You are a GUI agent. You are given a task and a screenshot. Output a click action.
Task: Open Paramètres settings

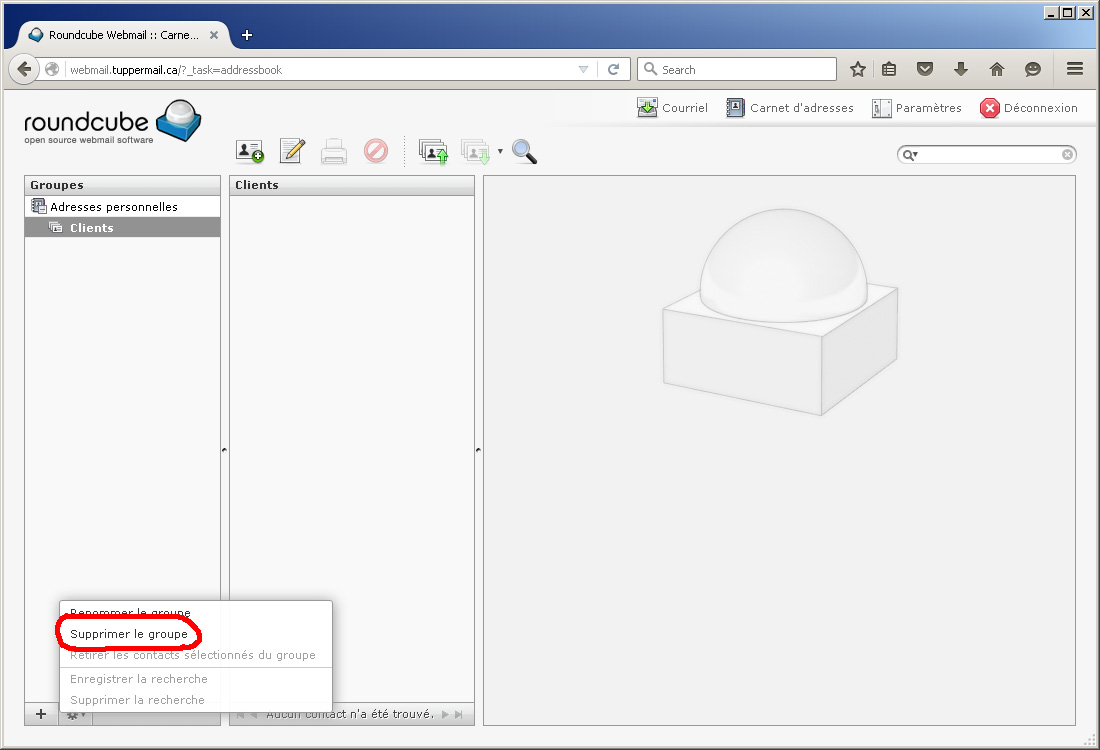[x=917, y=108]
